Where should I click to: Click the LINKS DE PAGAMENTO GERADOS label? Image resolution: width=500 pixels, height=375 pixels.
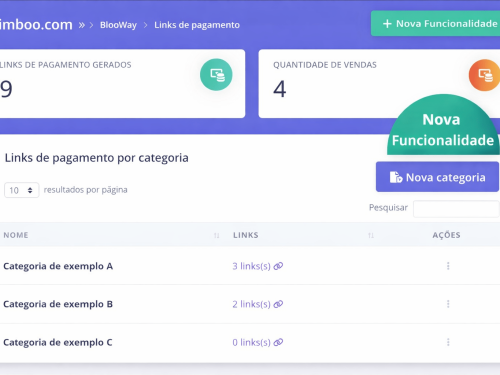[x=66, y=65]
